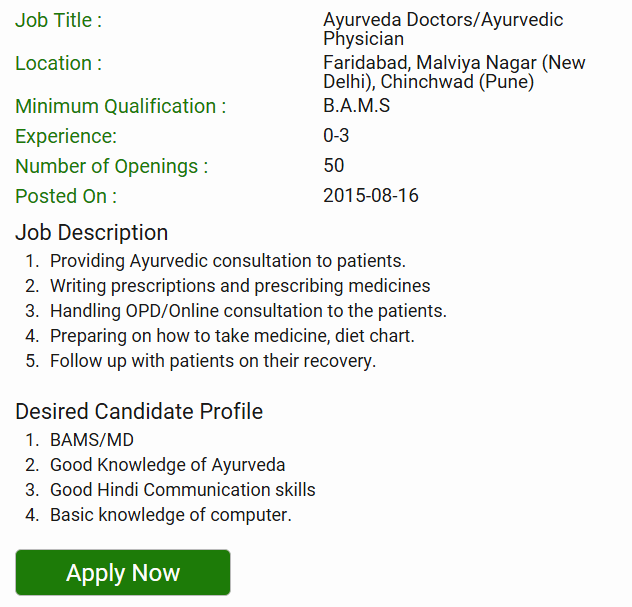Click the Number of Openings label

112,166
